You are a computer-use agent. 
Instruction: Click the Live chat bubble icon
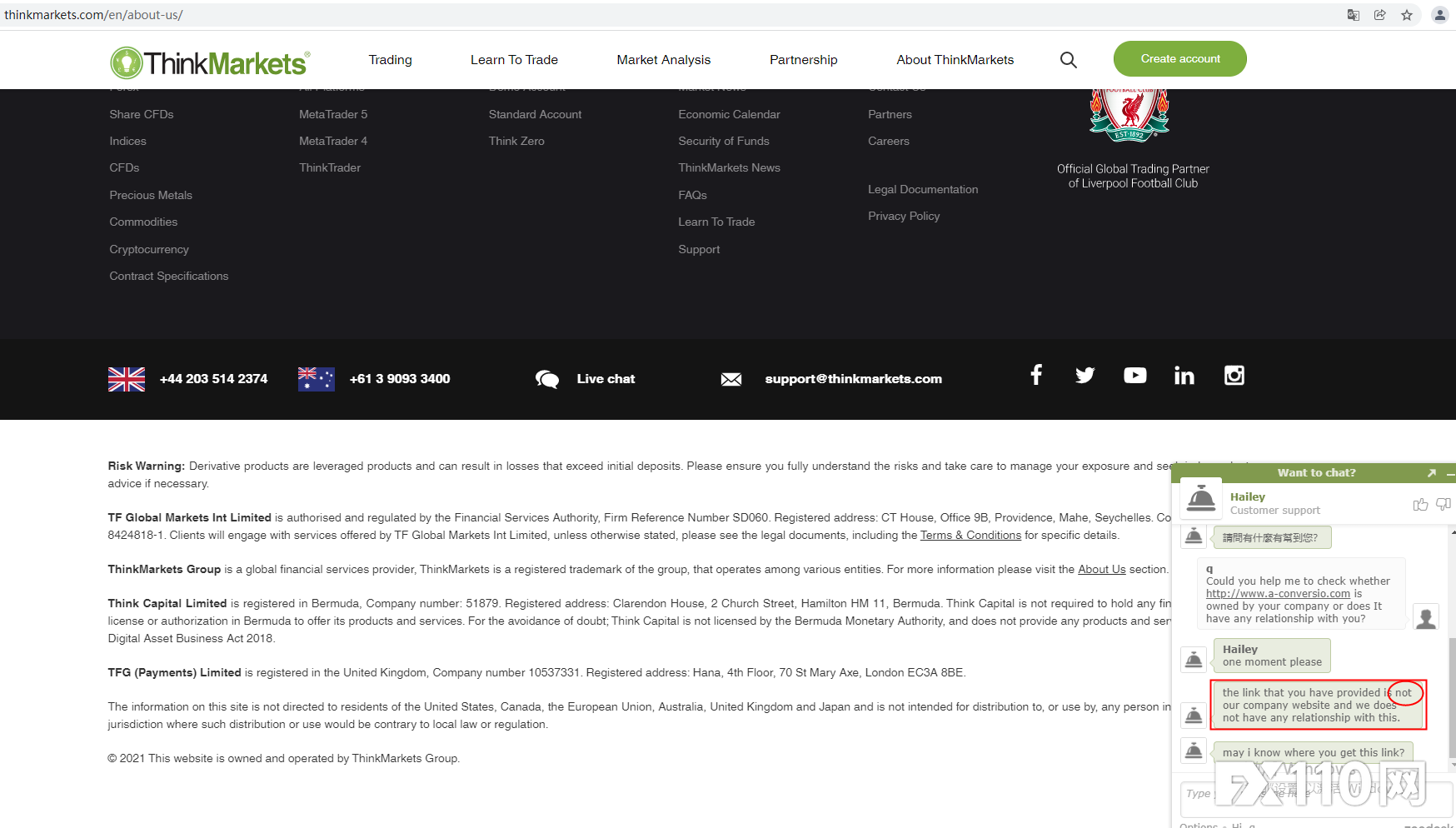[547, 379]
